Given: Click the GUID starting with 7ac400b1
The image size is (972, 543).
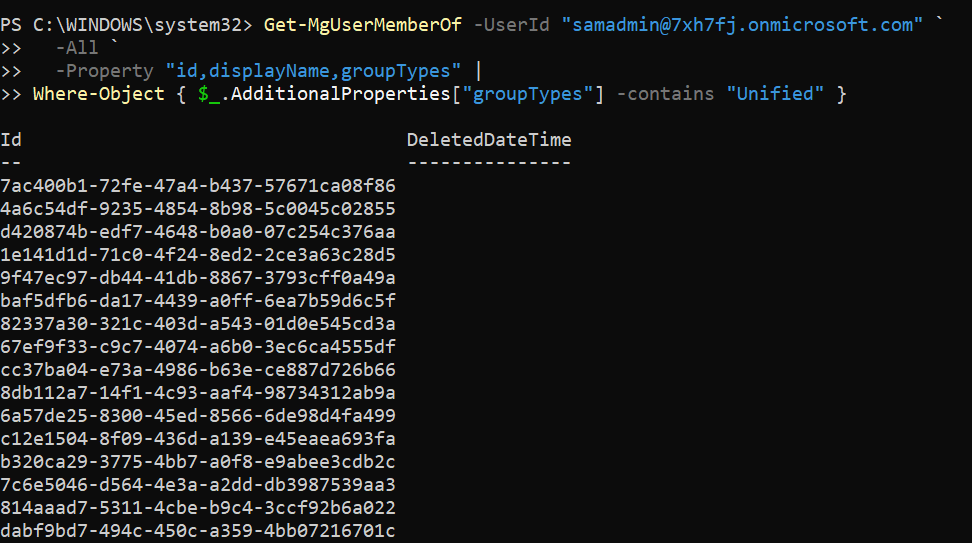Looking at the screenshot, I should (x=198, y=186).
